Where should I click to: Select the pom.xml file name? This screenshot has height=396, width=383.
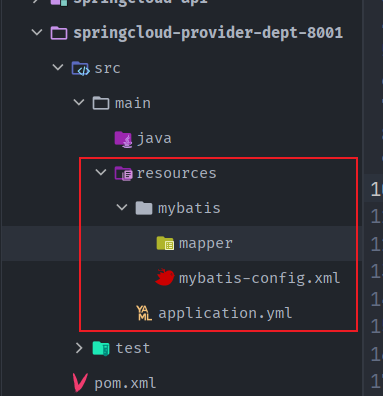(x=125, y=383)
